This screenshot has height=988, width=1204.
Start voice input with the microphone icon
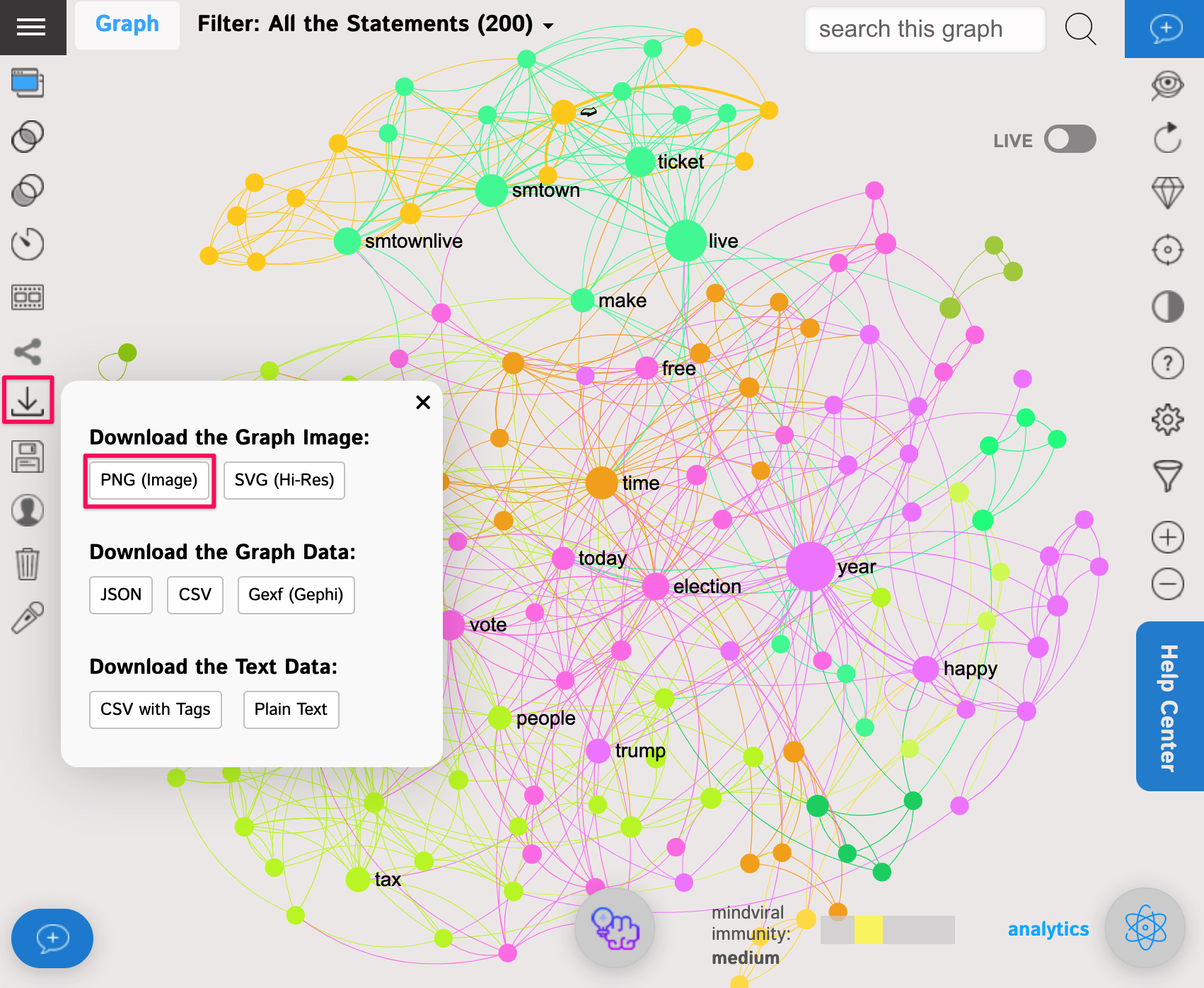point(28,615)
